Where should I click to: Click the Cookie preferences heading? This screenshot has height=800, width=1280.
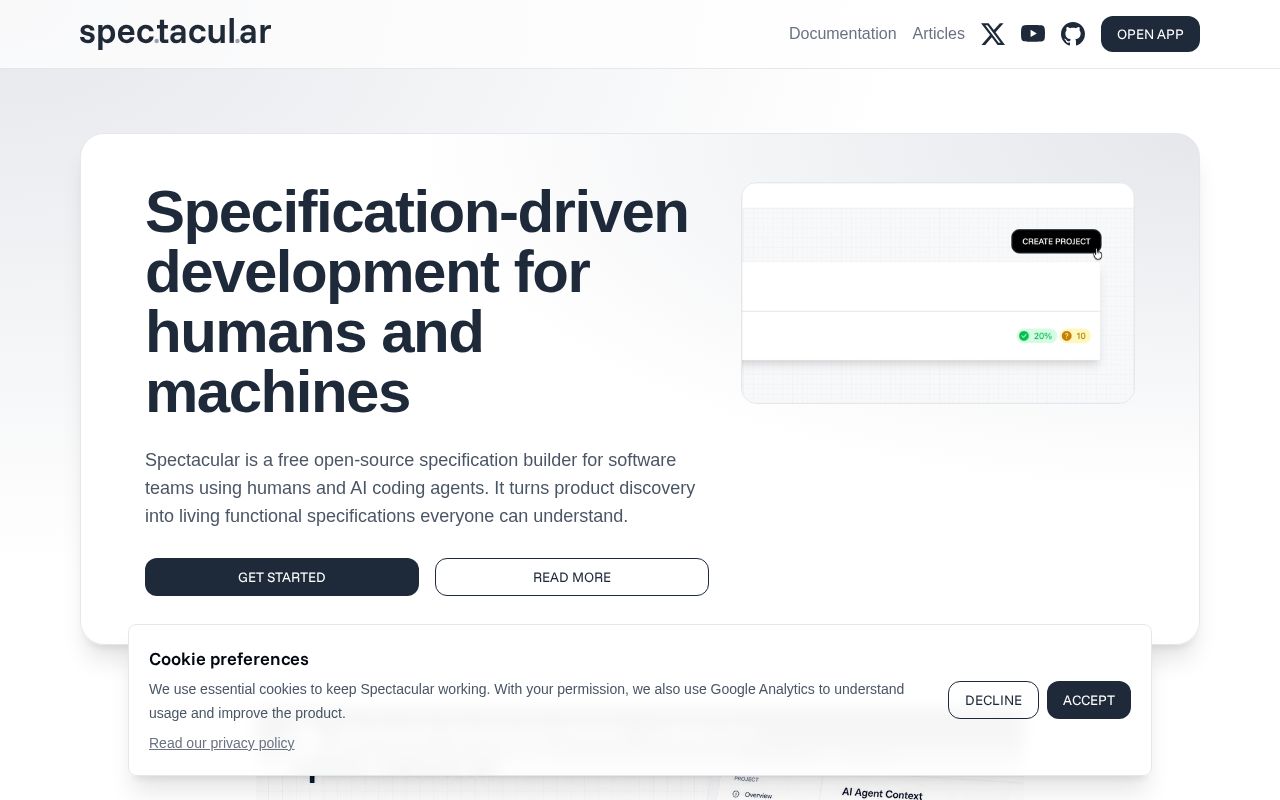[229, 659]
